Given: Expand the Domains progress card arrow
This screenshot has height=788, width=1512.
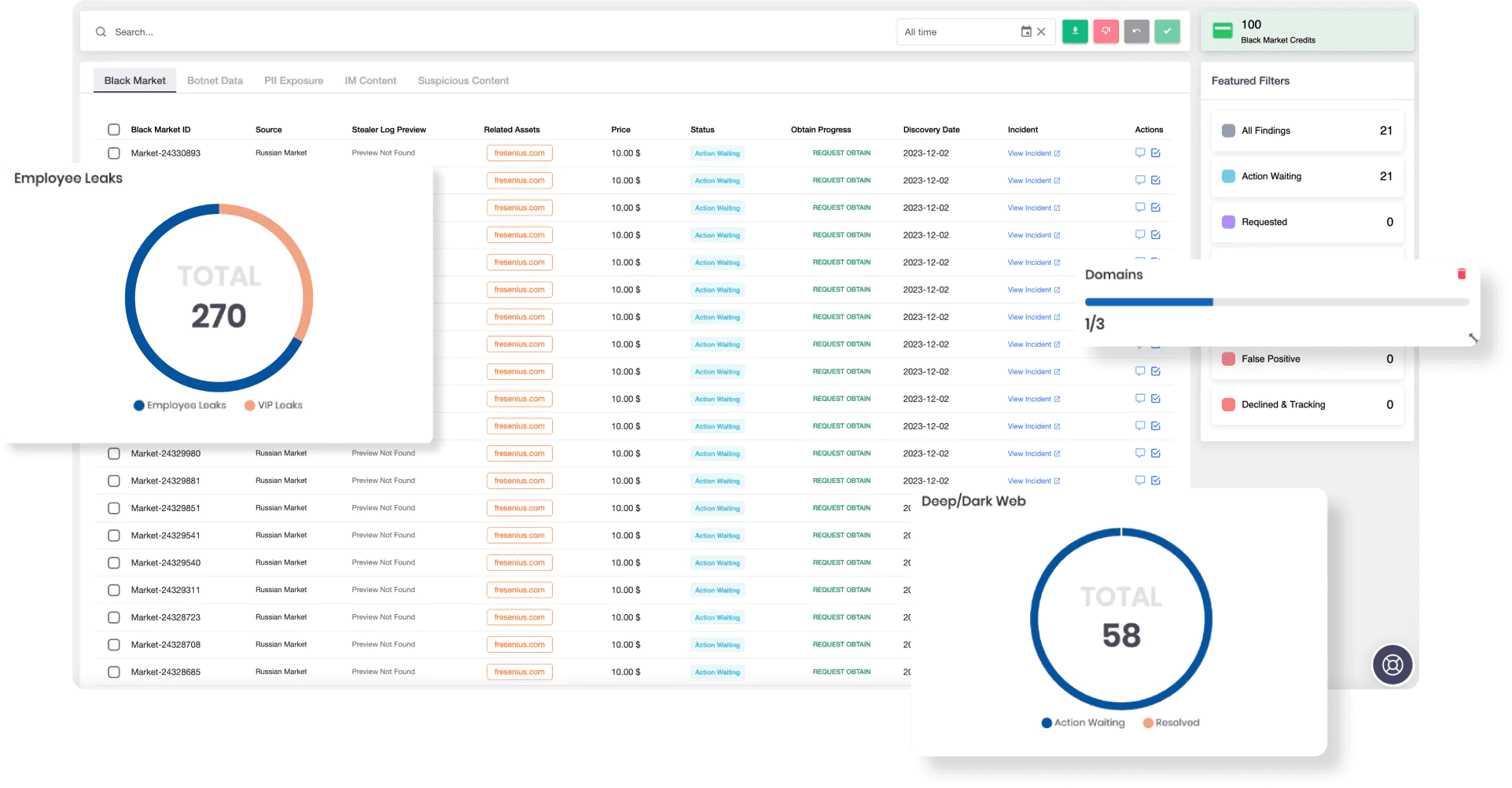Looking at the screenshot, I should pyautogui.click(x=1472, y=337).
